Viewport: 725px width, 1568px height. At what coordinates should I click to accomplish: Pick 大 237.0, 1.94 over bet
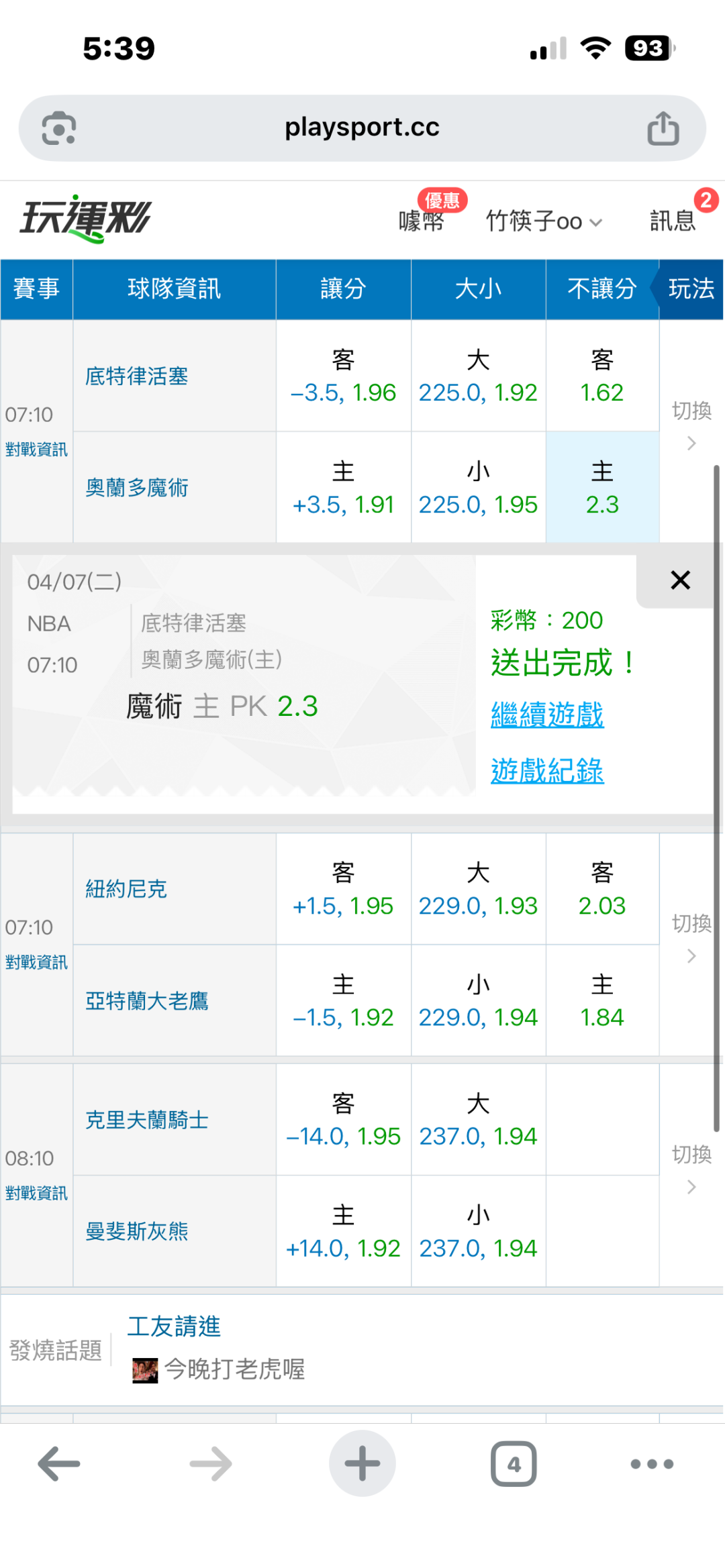[x=479, y=1120]
